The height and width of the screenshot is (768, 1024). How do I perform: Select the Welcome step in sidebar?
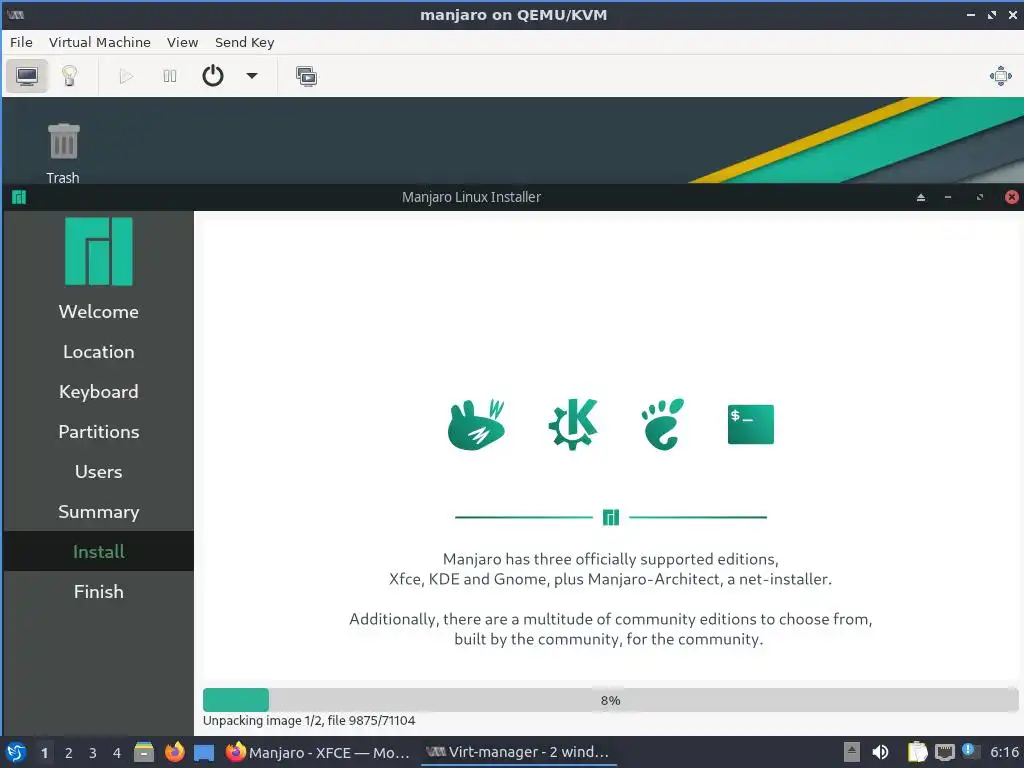click(x=99, y=312)
